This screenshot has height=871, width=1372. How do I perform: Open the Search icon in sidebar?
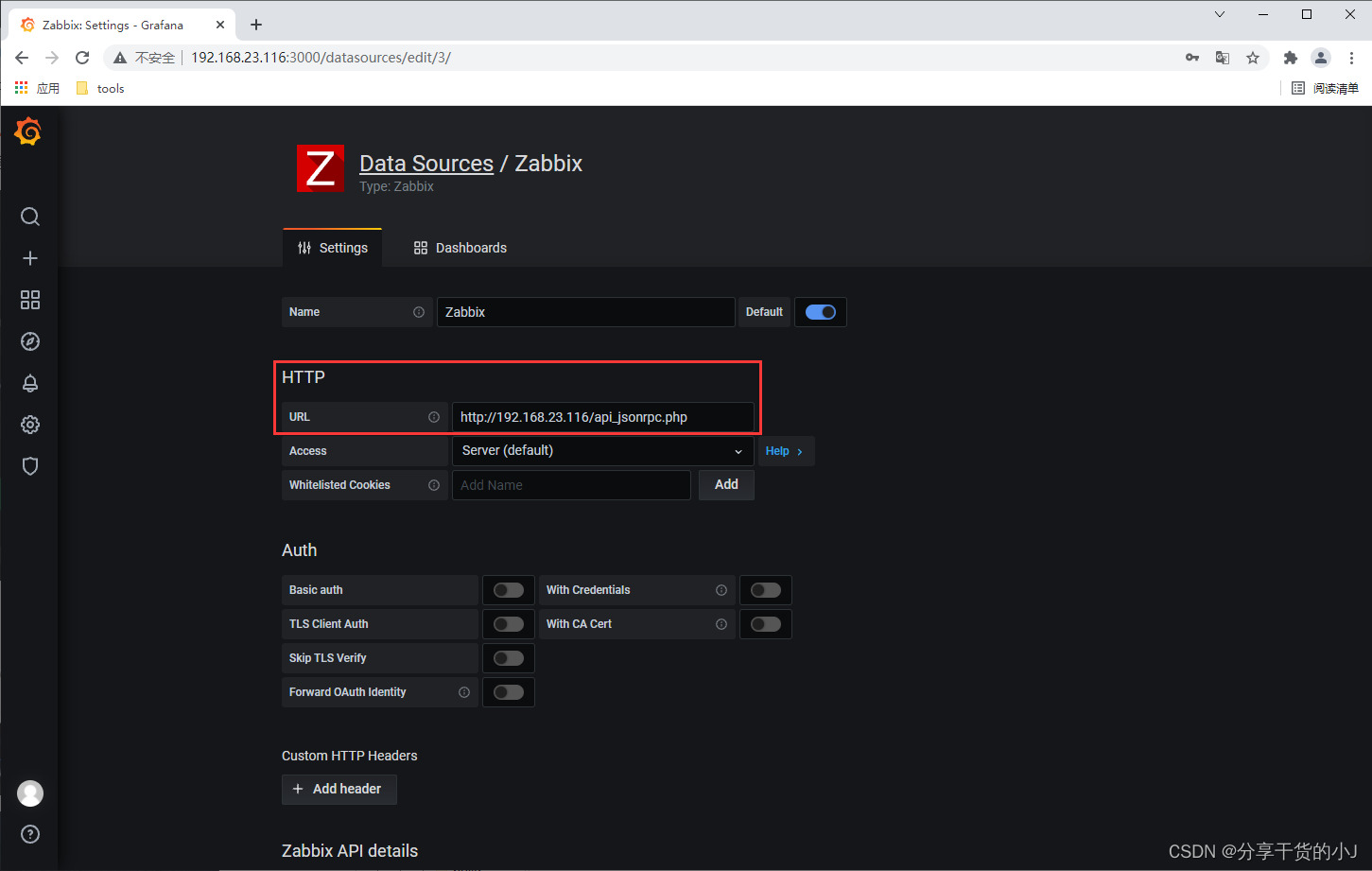[30, 217]
